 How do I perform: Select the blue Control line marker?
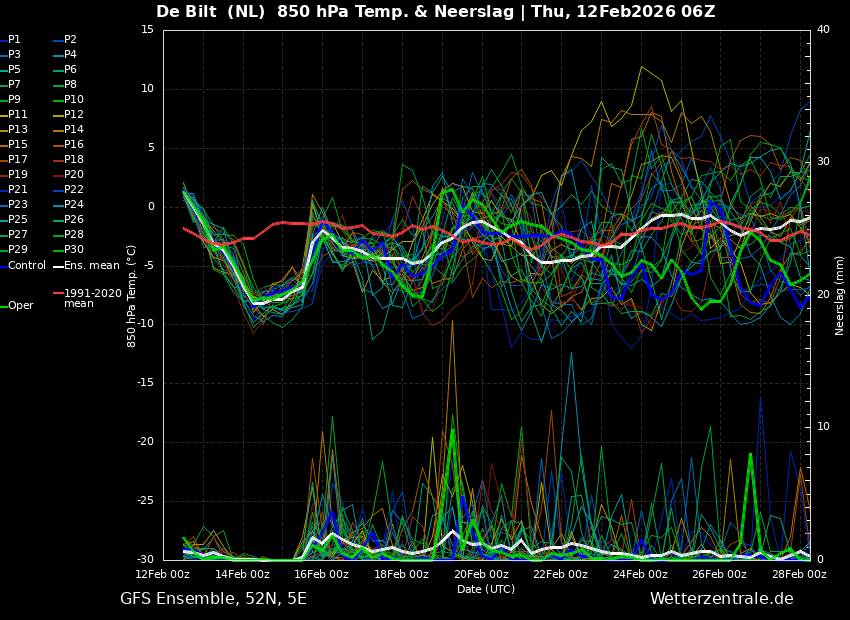(x=3, y=265)
